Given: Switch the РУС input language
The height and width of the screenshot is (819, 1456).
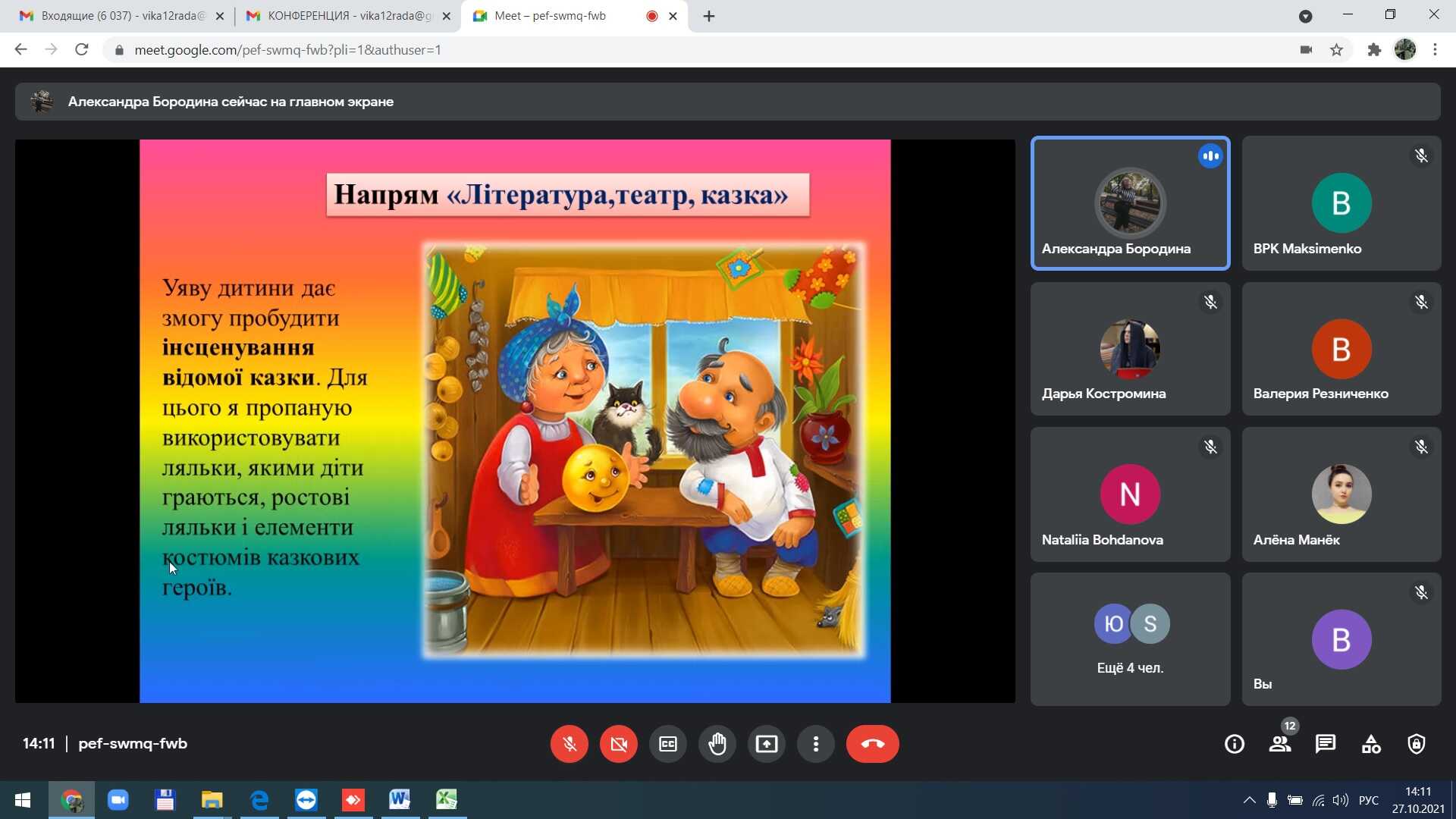Looking at the screenshot, I should (1369, 800).
